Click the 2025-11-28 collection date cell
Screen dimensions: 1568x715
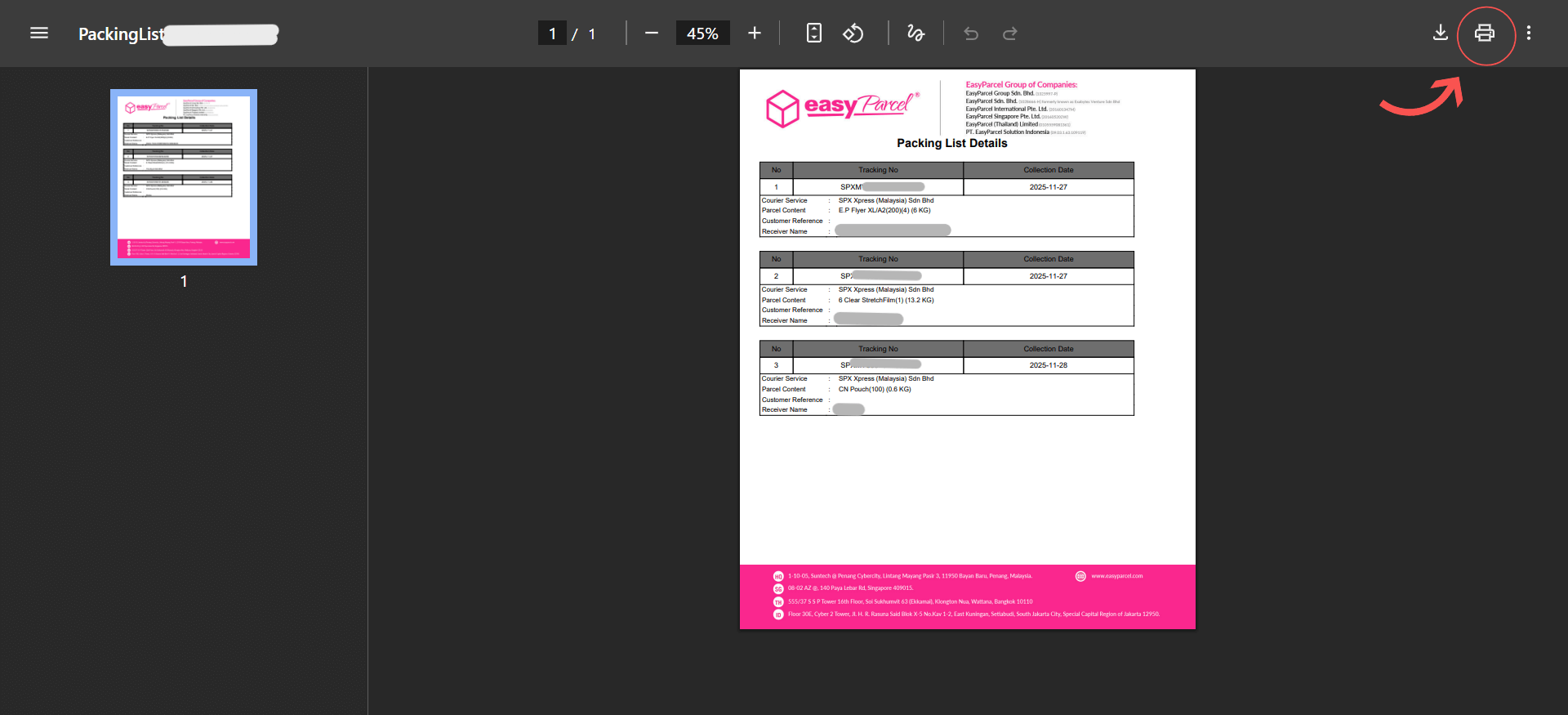point(1048,365)
